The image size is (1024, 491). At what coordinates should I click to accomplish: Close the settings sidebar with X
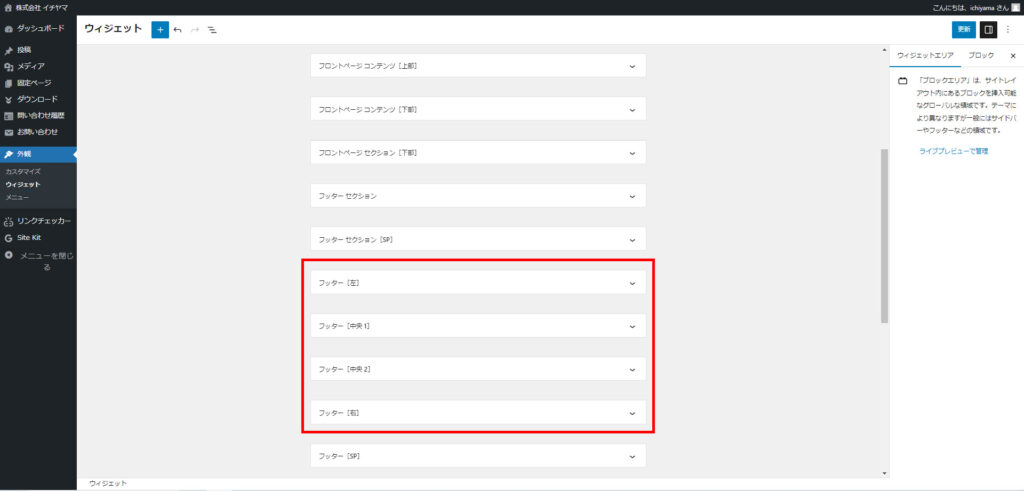pos(1012,56)
